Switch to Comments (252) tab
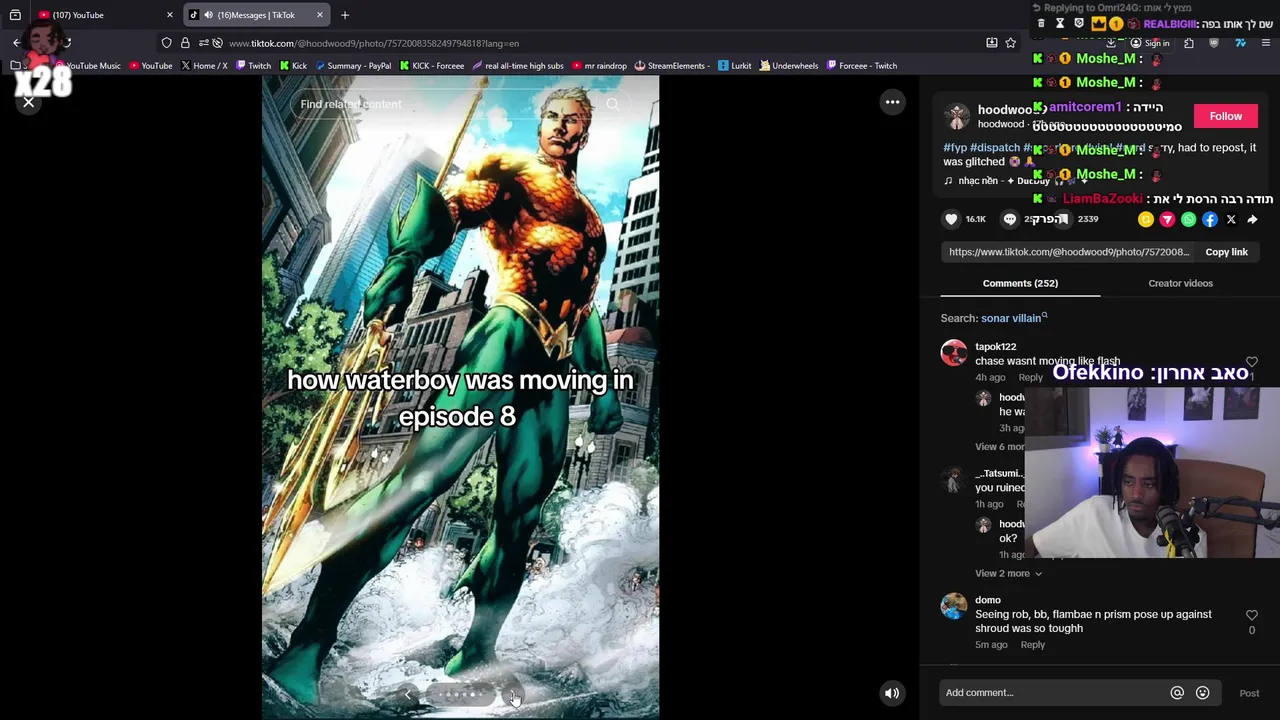 (1020, 283)
